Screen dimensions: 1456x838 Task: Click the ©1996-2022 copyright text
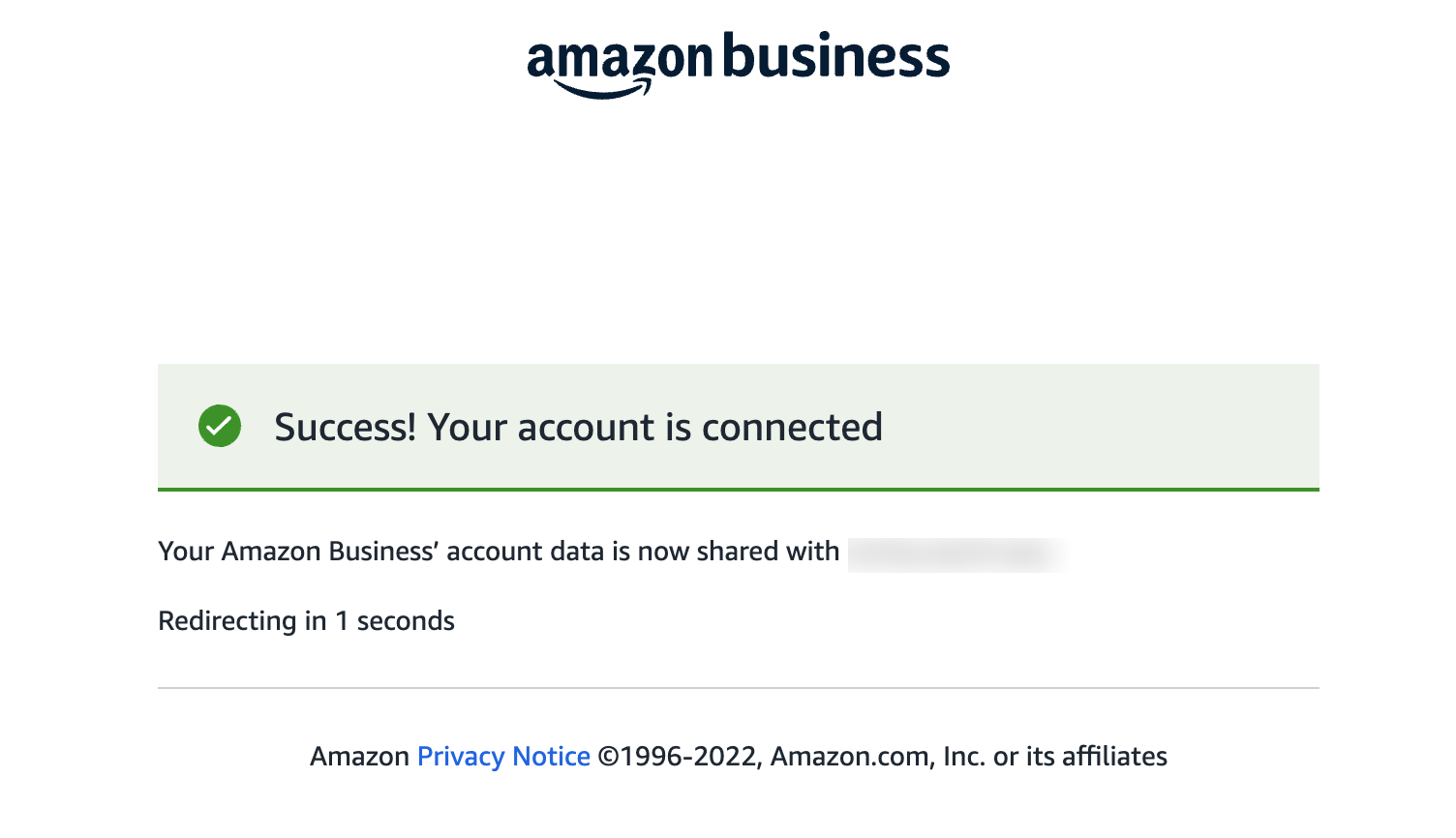point(680,756)
